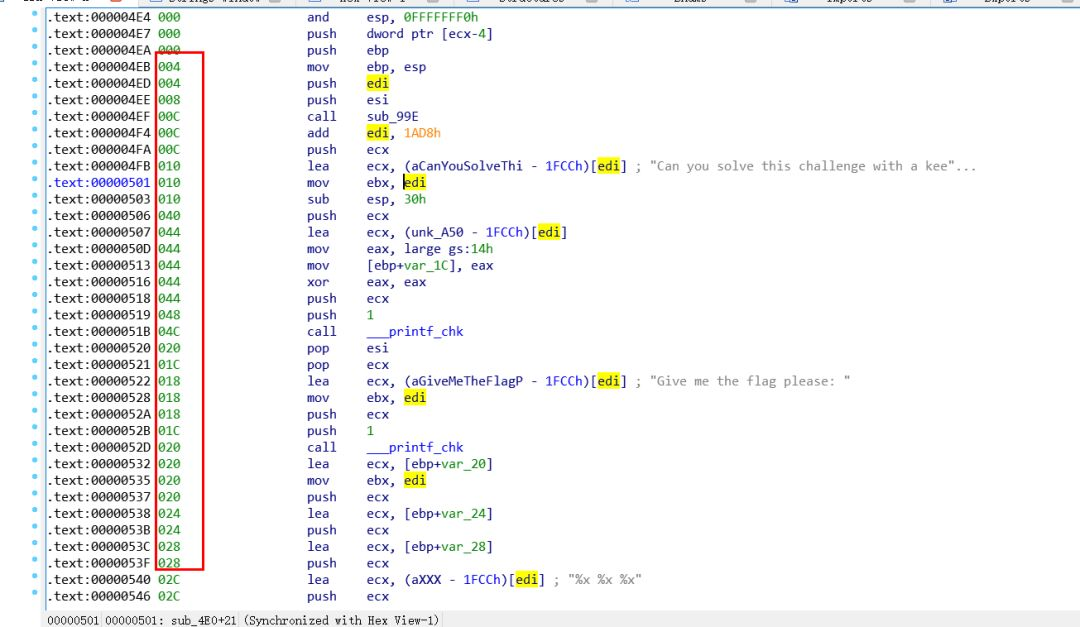Click 'sub_4E0+21' in the status line
The width and height of the screenshot is (1080, 627).
pyautogui.click(x=203, y=620)
